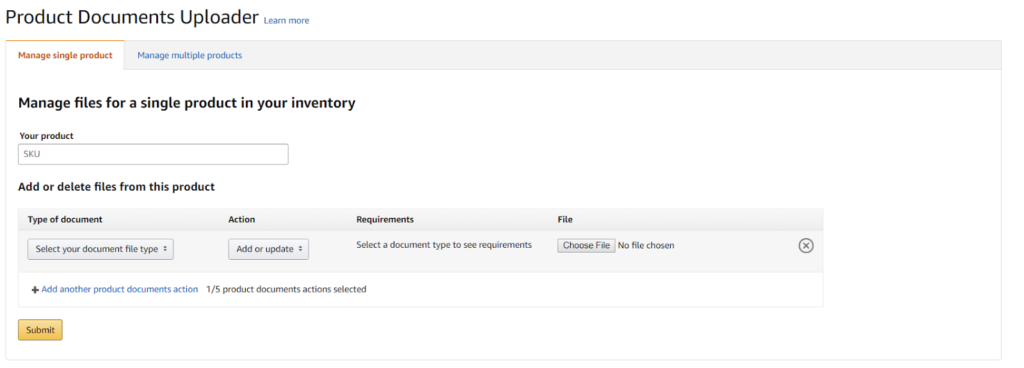Click the Submit button
Viewport: 1024px width, 368px height.
(40, 330)
